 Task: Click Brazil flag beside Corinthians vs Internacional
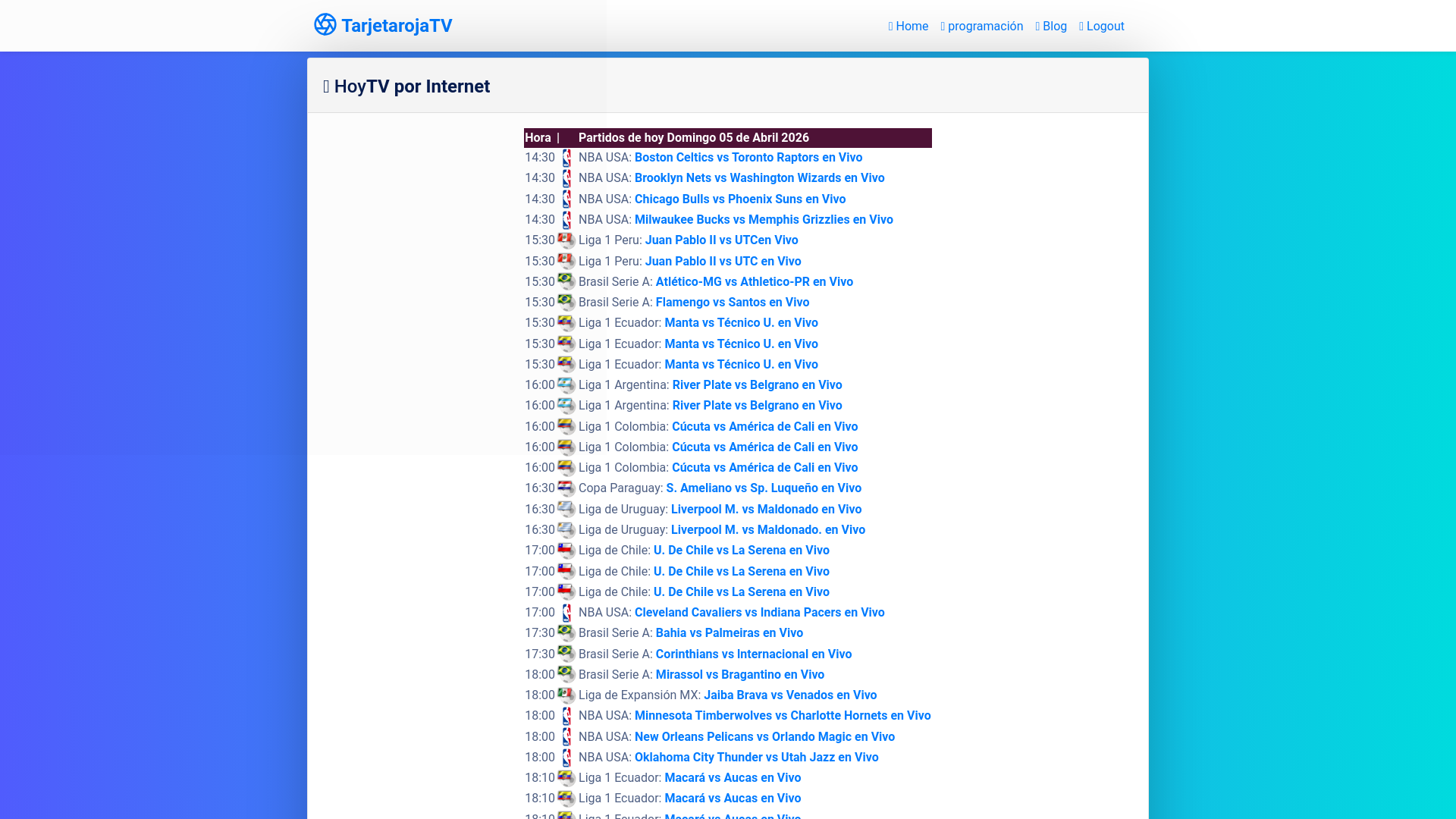click(566, 654)
